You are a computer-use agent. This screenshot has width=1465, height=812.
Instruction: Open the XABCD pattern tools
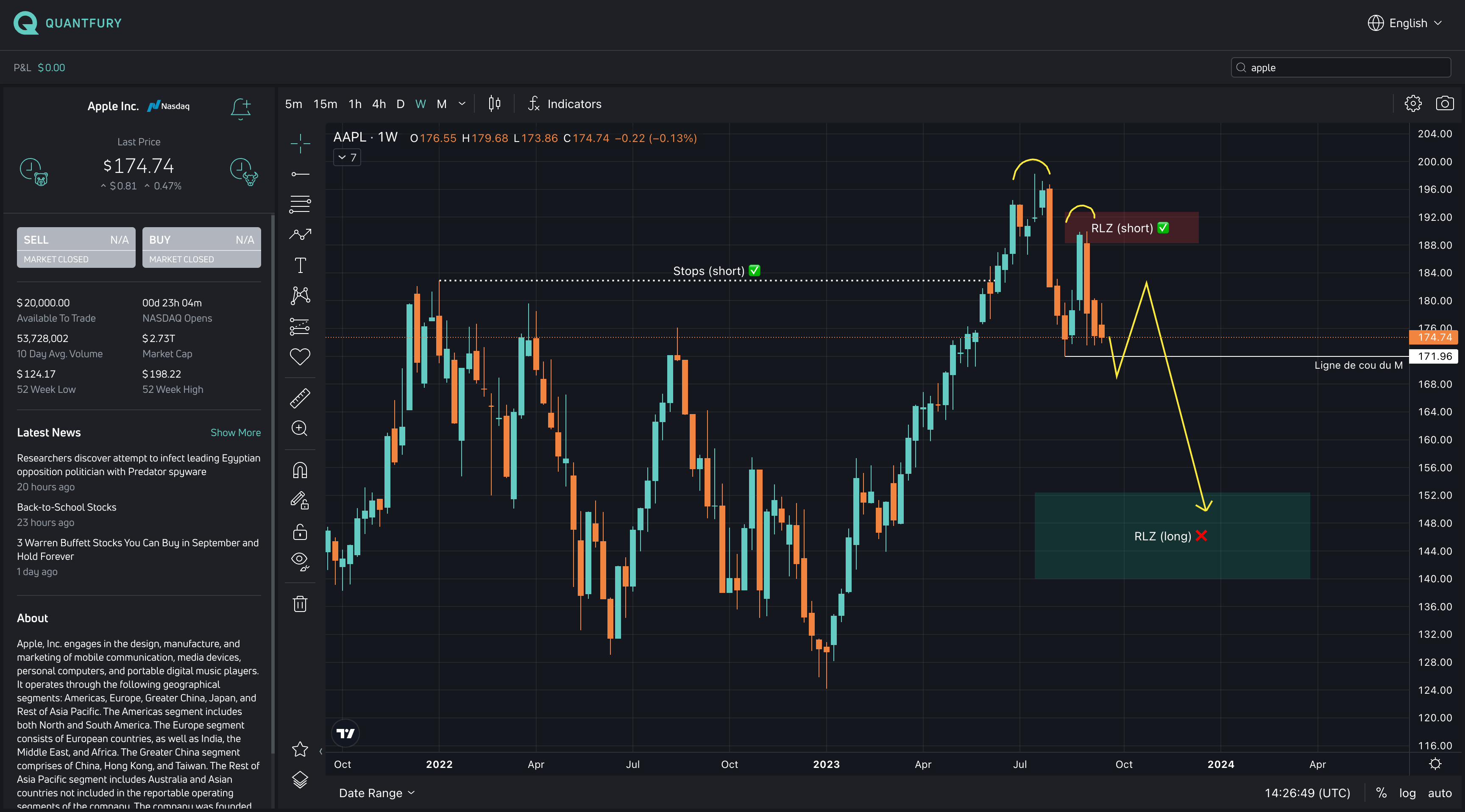click(x=300, y=295)
